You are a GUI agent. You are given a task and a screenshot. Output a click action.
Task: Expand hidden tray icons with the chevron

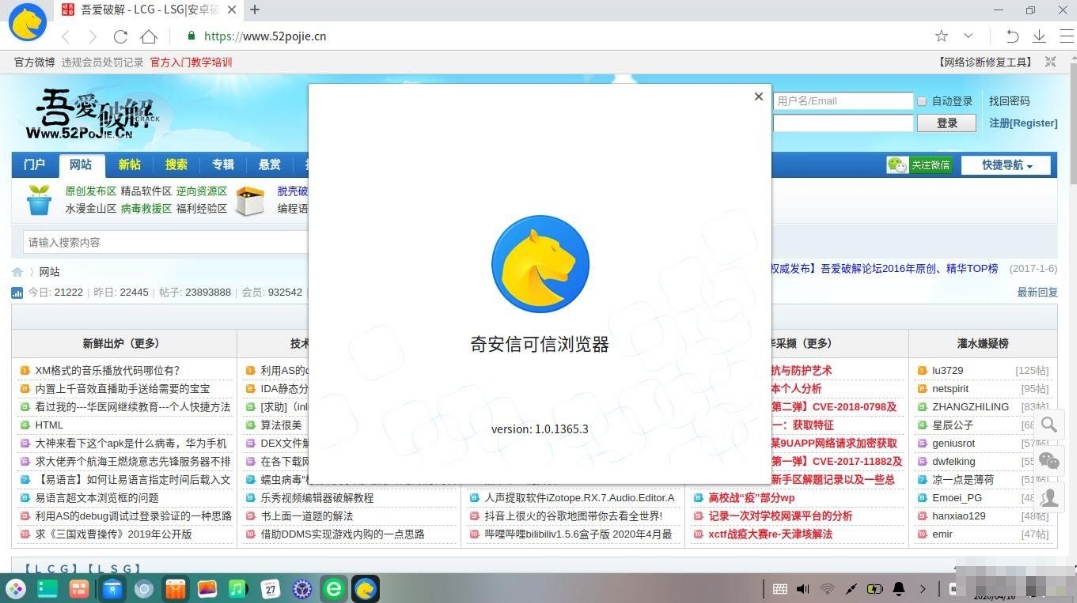[923, 589]
